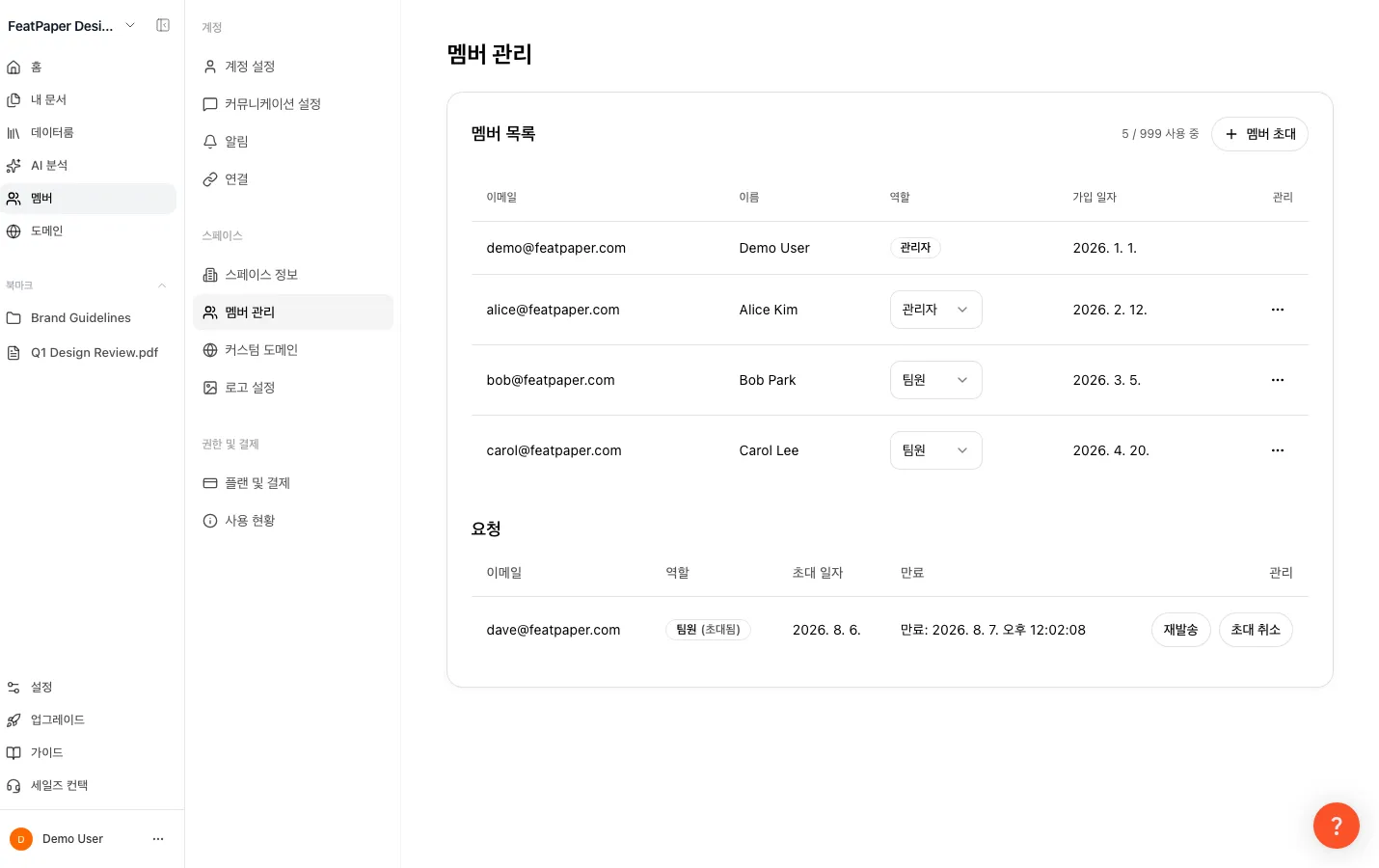
Task: Open Q1 Design Review.pdf bookmark
Action: click(88, 352)
